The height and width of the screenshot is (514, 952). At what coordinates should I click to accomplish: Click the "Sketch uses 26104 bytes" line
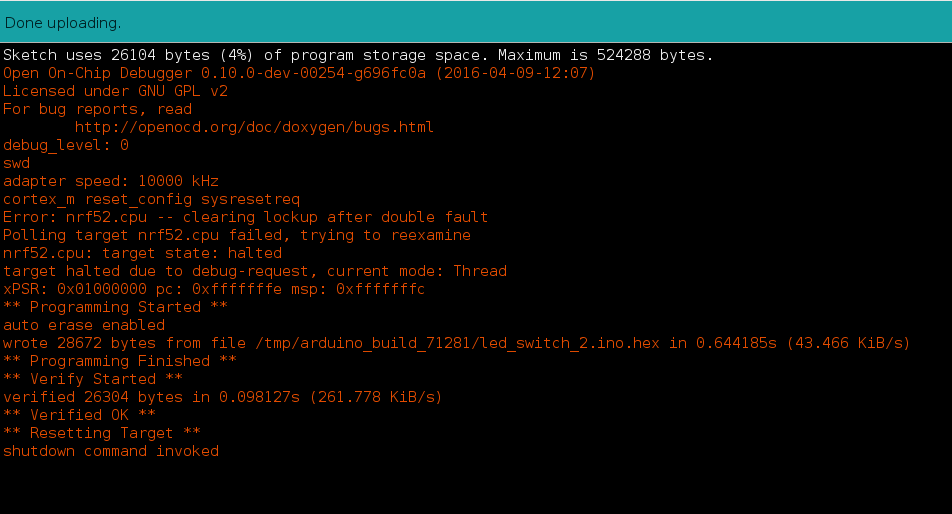pyautogui.click(x=357, y=55)
